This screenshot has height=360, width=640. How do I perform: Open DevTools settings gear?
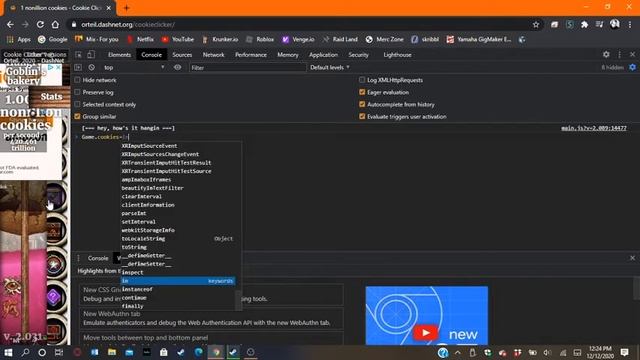point(606,54)
